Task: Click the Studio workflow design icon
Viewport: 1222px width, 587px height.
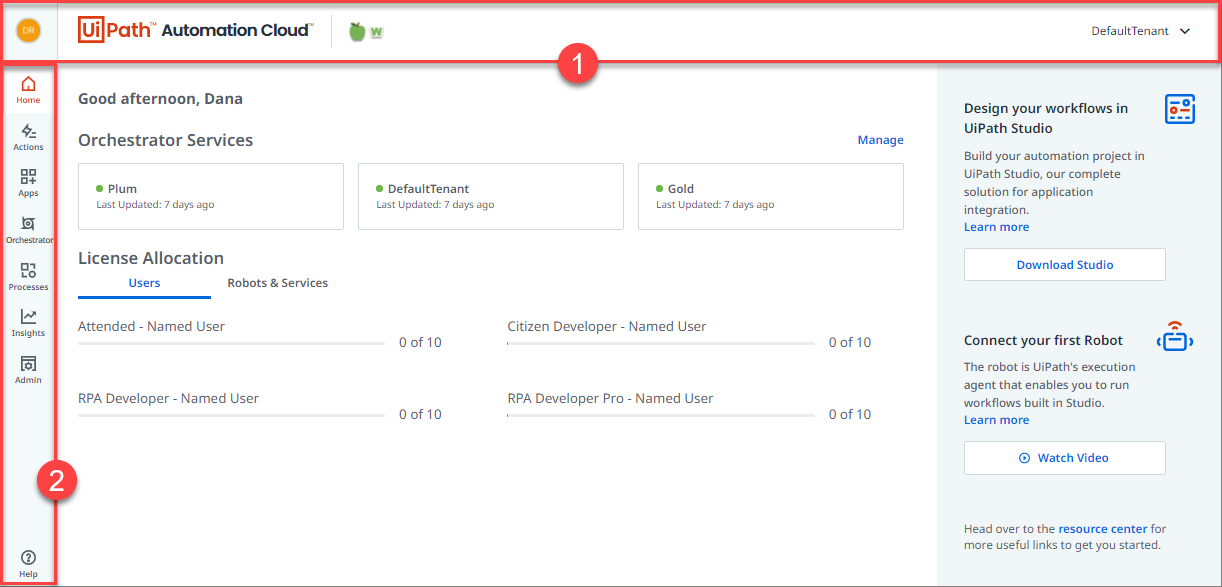Action: (x=1180, y=109)
